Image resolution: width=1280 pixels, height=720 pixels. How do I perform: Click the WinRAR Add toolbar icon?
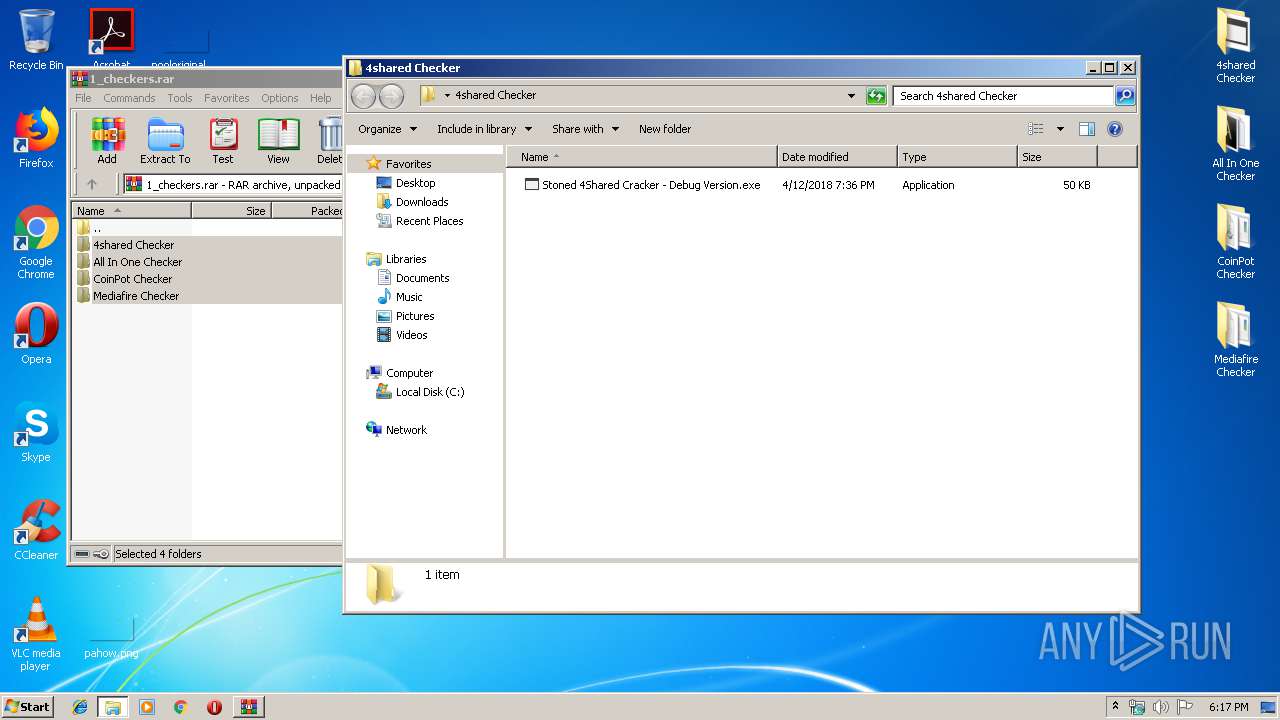coord(107,141)
